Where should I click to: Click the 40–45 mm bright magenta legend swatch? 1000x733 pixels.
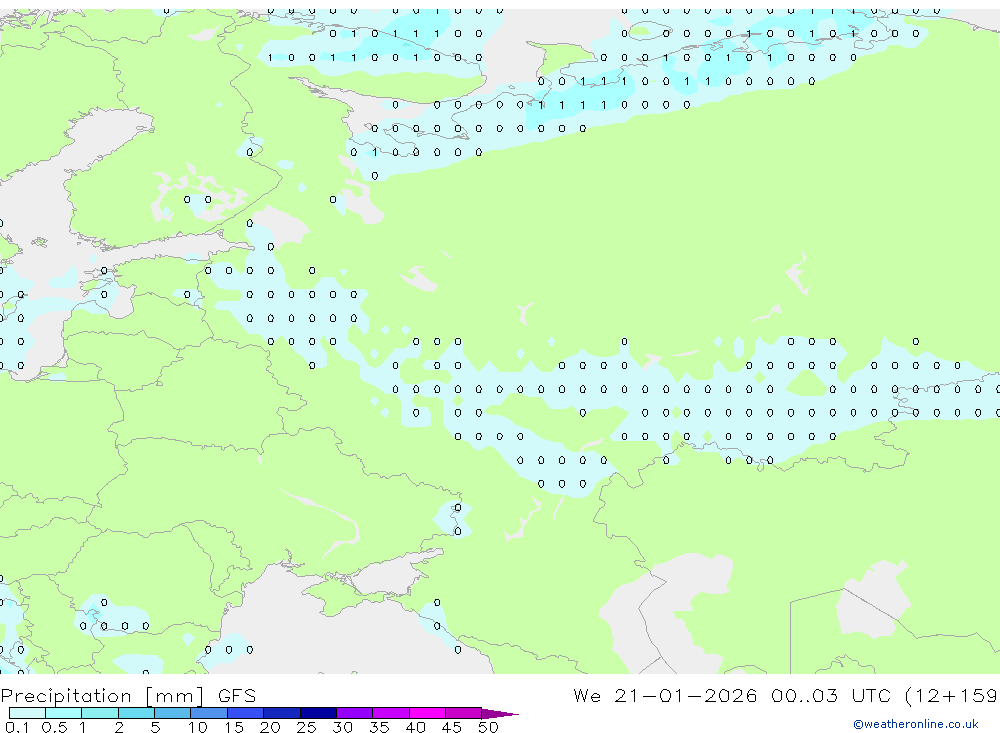(427, 713)
